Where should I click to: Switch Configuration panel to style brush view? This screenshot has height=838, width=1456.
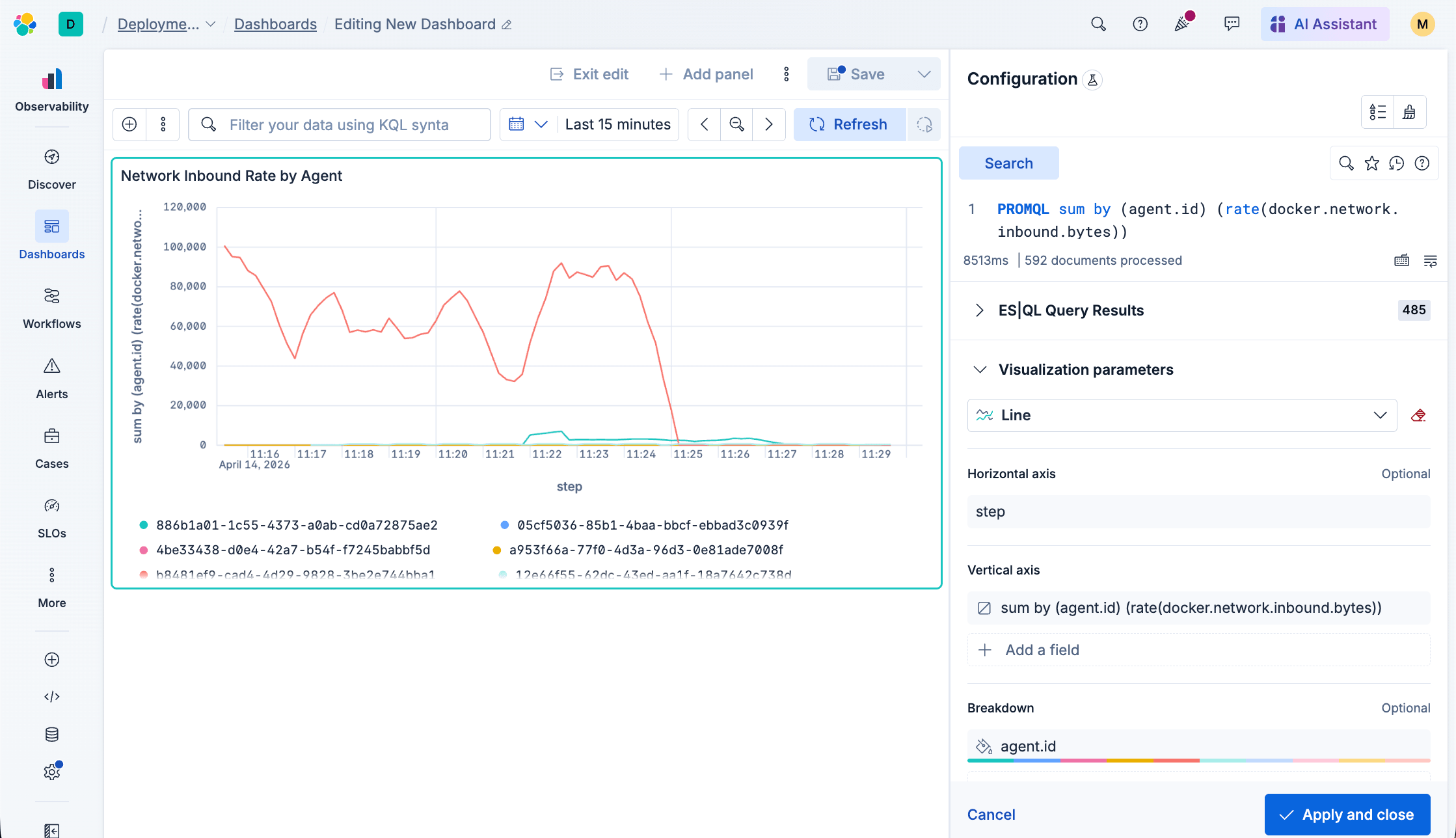coord(1410,112)
